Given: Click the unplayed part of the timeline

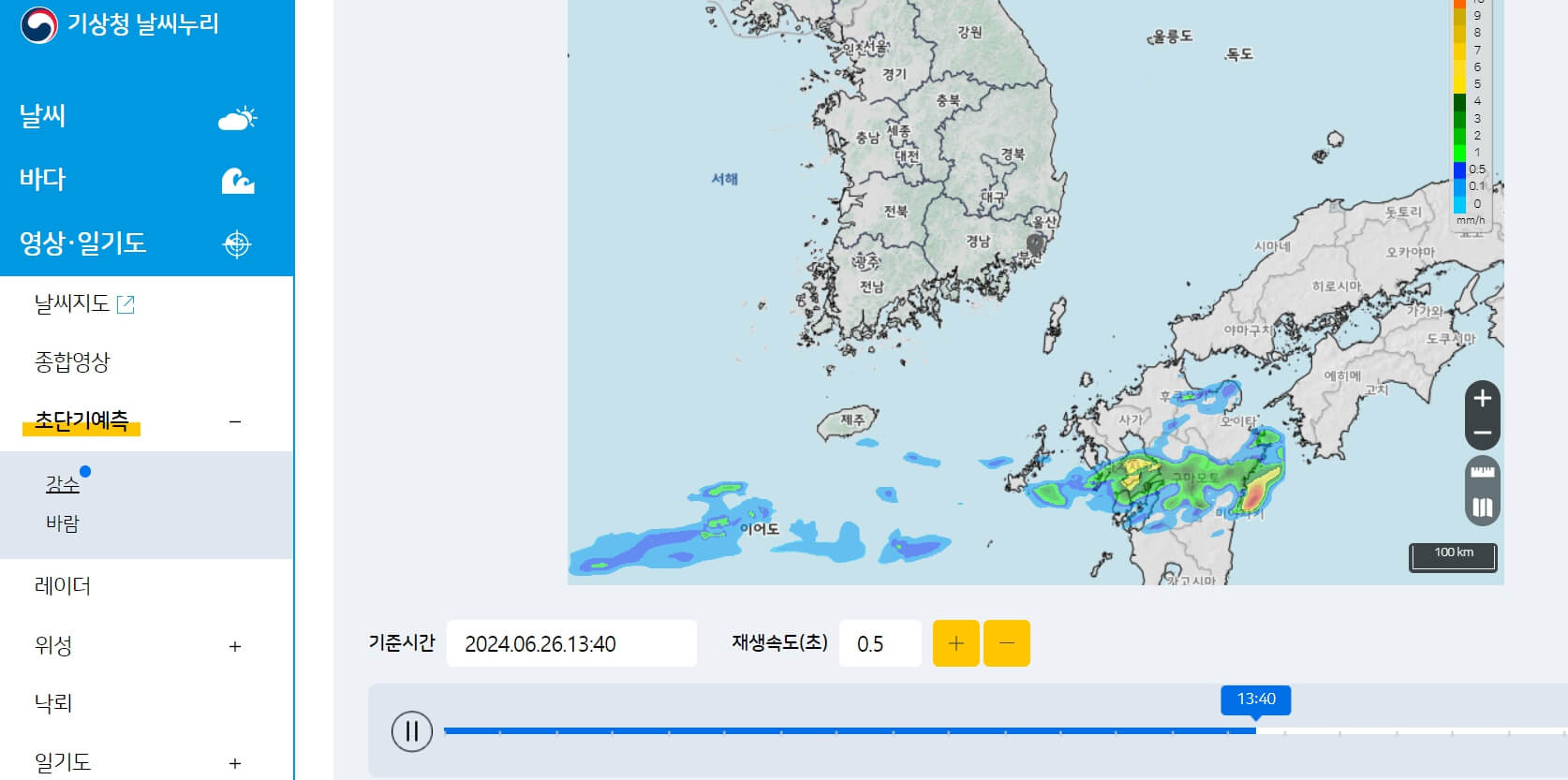Looking at the screenshot, I should [1412, 731].
